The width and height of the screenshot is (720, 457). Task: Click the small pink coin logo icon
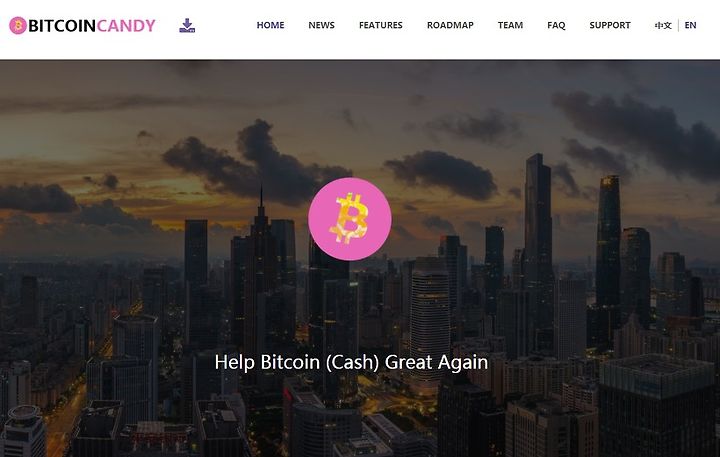point(18,26)
